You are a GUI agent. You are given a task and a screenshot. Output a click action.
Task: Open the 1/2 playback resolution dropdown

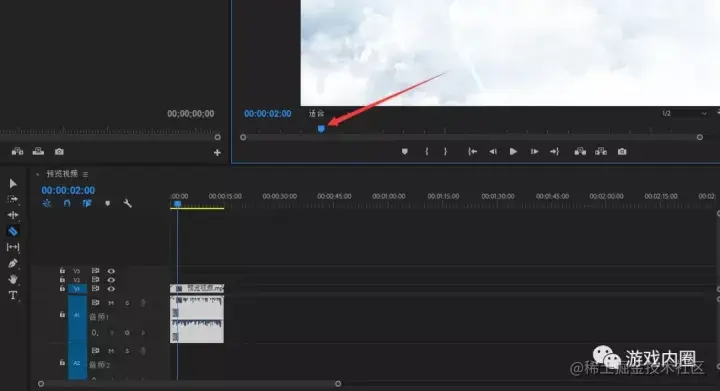[684, 113]
